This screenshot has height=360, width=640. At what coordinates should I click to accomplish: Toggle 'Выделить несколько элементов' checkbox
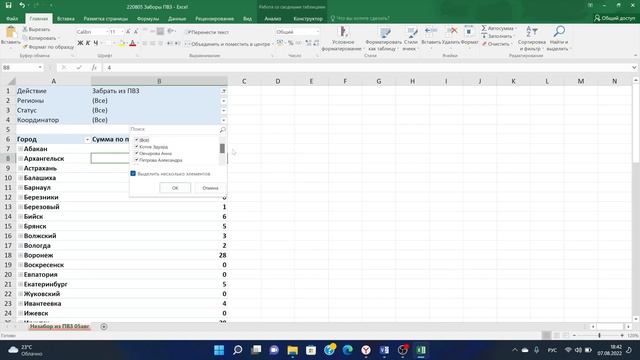pyautogui.click(x=133, y=173)
